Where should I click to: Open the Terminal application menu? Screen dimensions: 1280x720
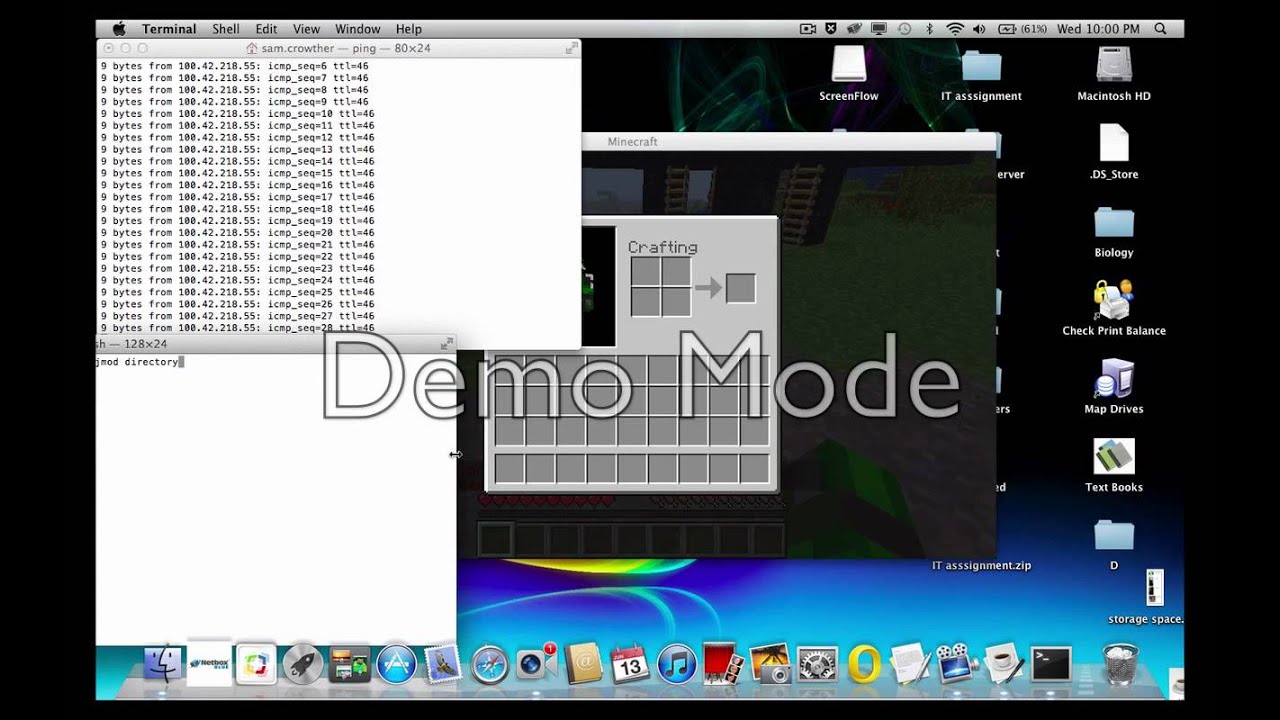pyautogui.click(x=169, y=29)
